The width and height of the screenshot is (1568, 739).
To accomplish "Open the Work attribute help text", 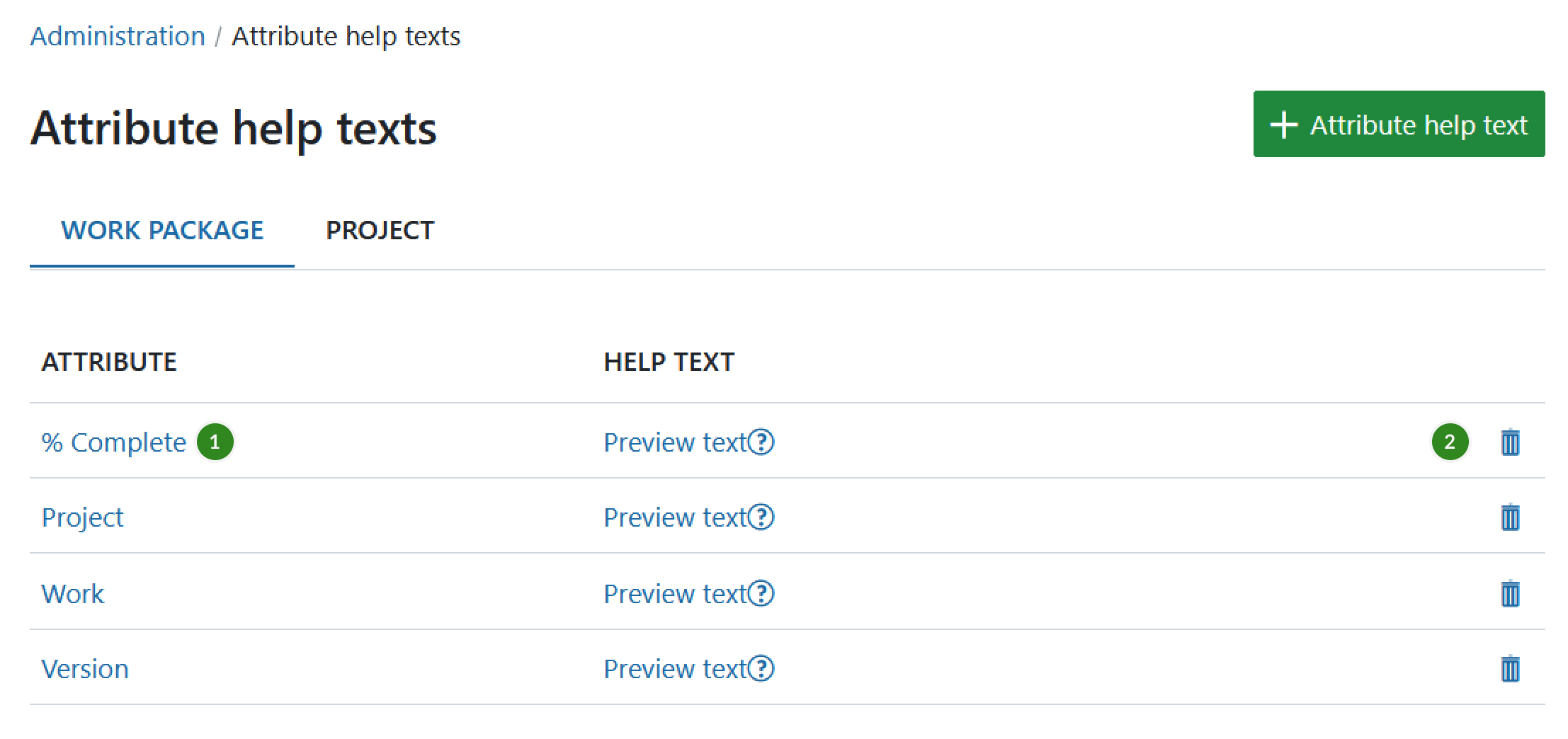I will 73,593.
